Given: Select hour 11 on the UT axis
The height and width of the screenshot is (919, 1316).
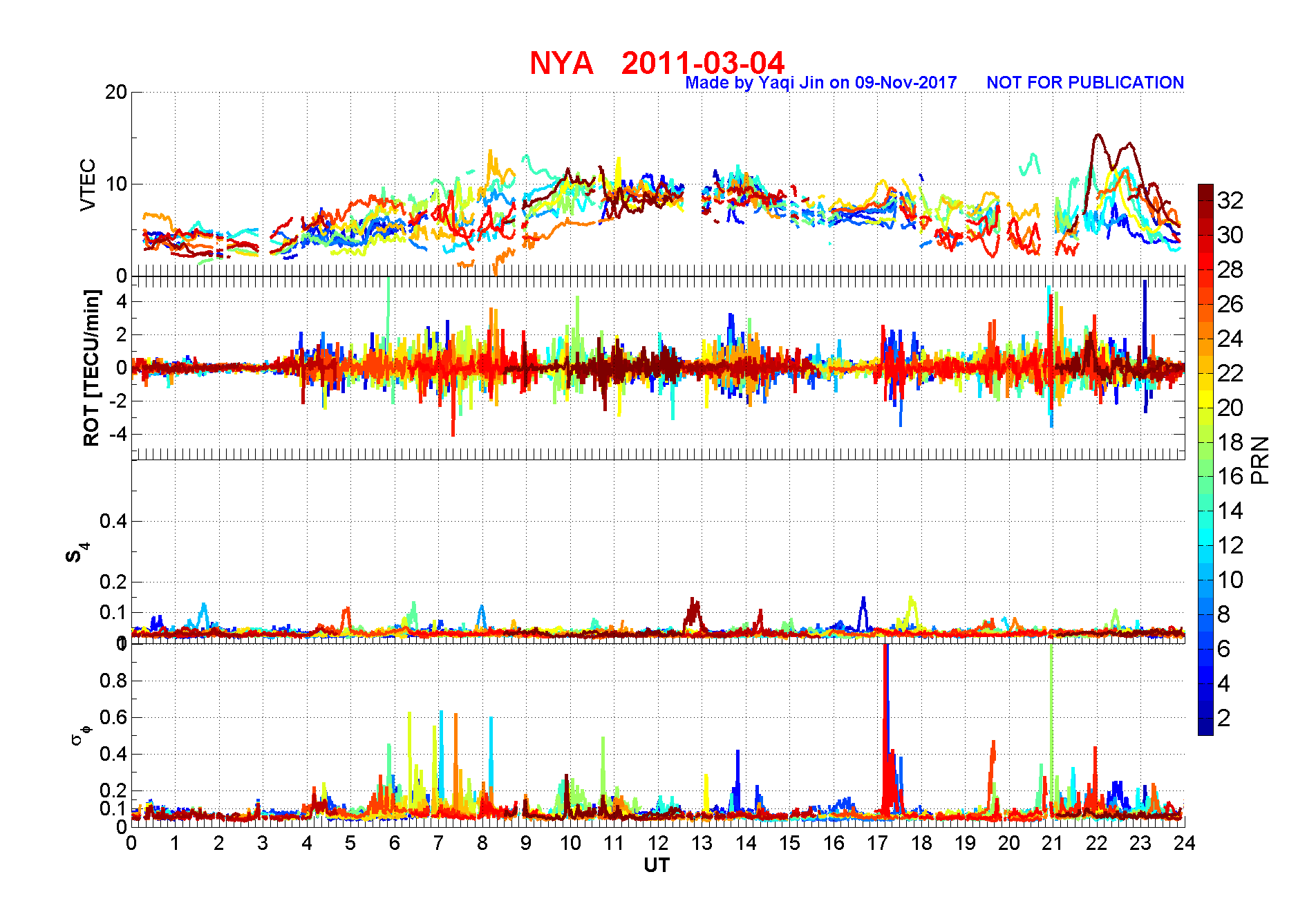Looking at the screenshot, I should point(614,843).
